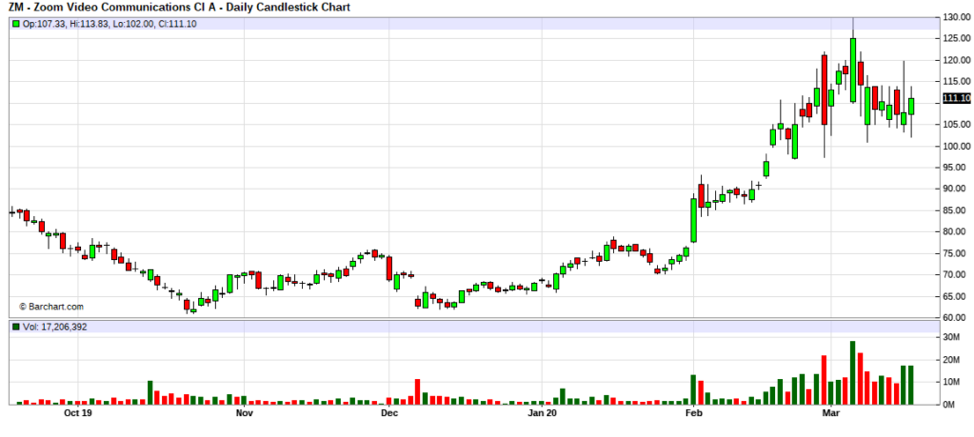Click the red volume spike in early December
Image resolution: width=974 pixels, height=437 pixels.
[417, 392]
